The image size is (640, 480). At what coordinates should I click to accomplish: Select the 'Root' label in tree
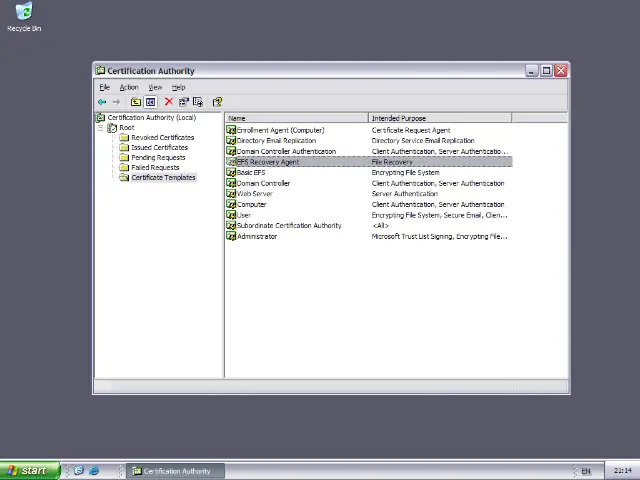127,128
